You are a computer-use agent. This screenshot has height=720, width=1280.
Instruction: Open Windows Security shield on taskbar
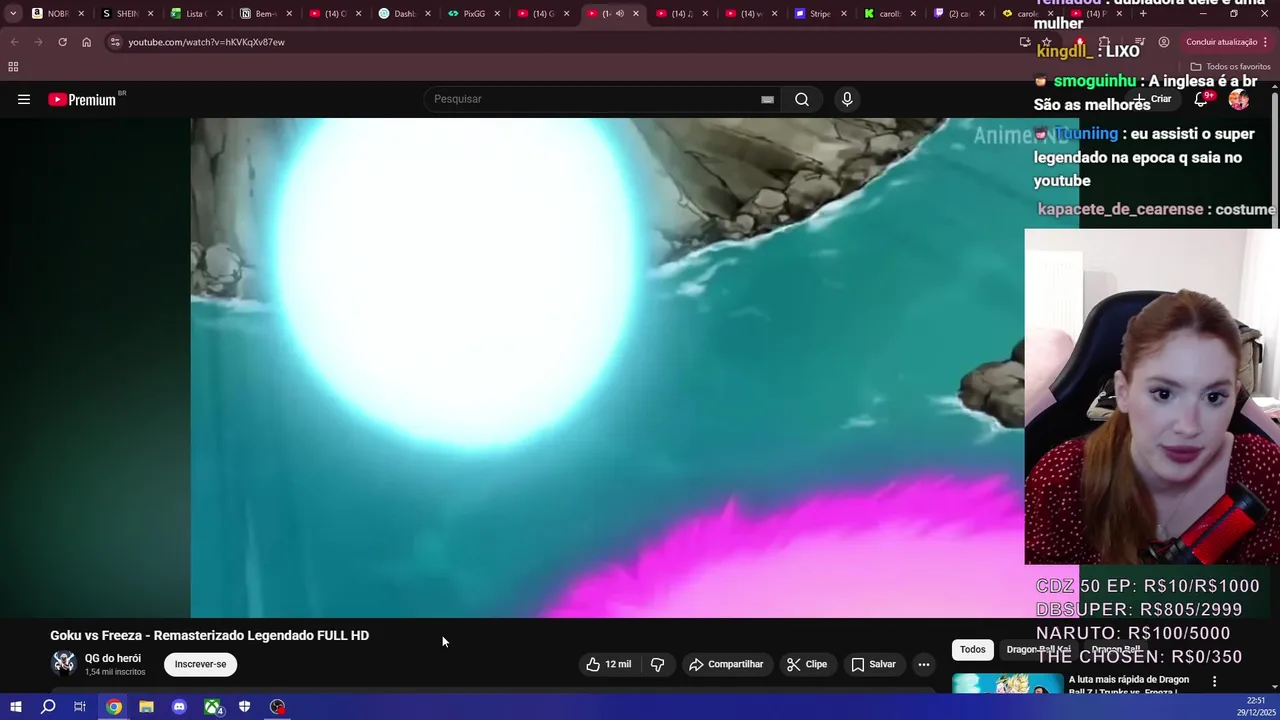click(x=245, y=707)
